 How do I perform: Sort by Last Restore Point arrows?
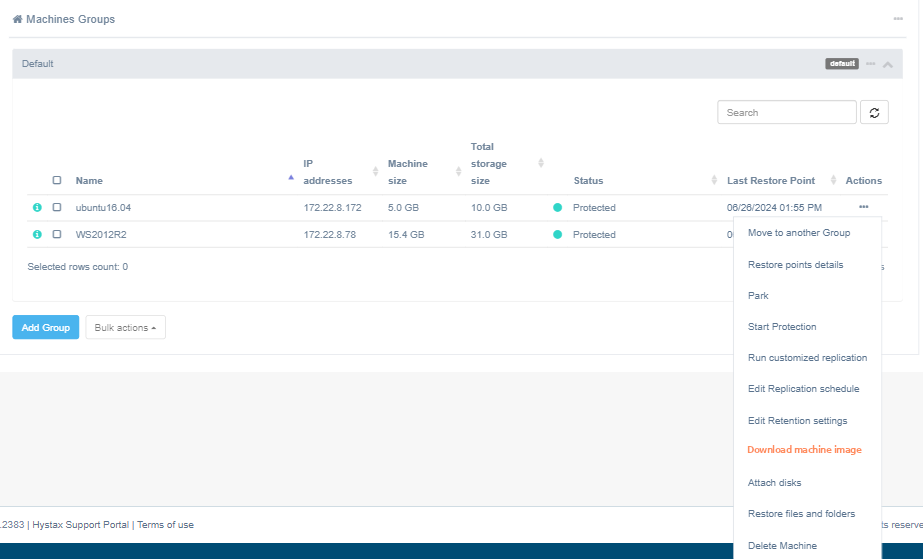[x=833, y=180]
